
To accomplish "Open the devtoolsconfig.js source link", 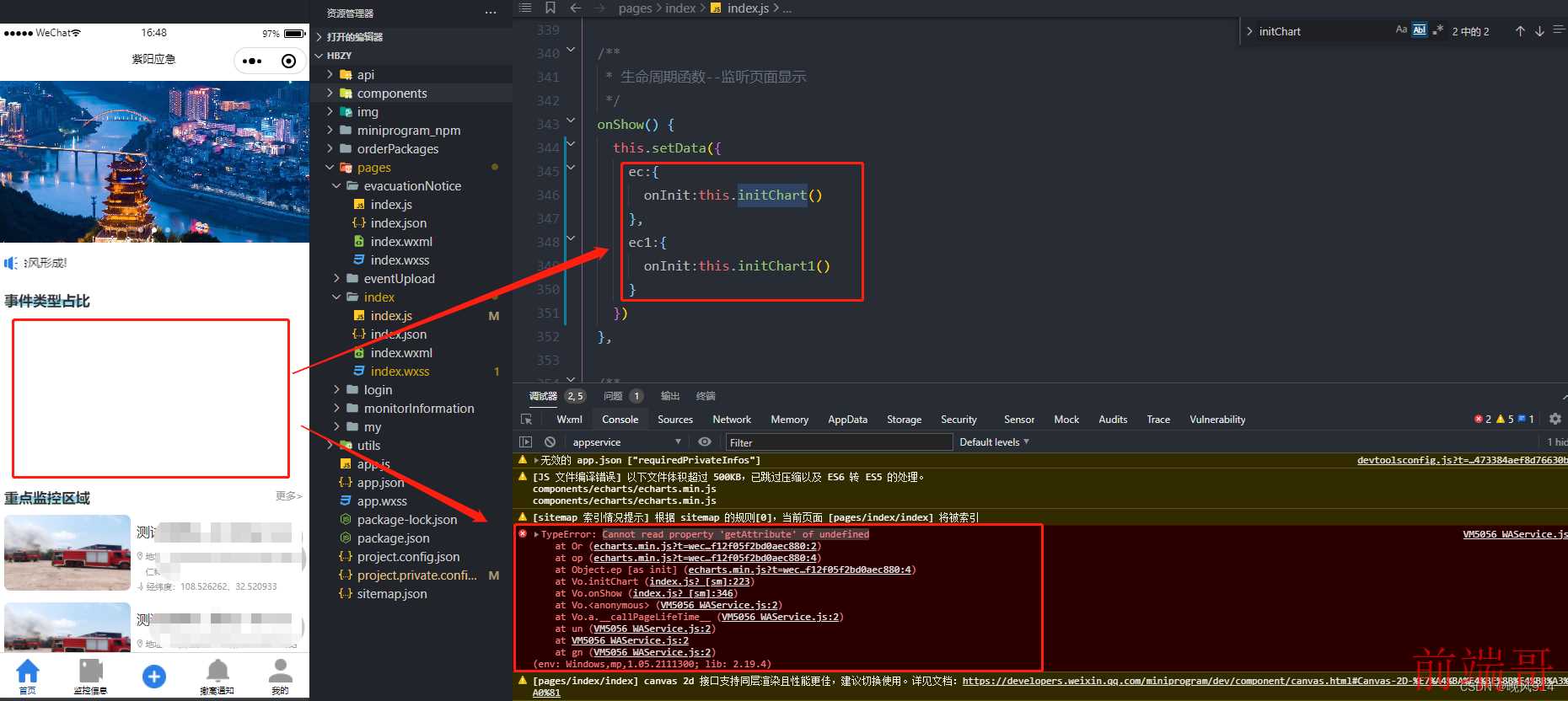I will point(1463,460).
